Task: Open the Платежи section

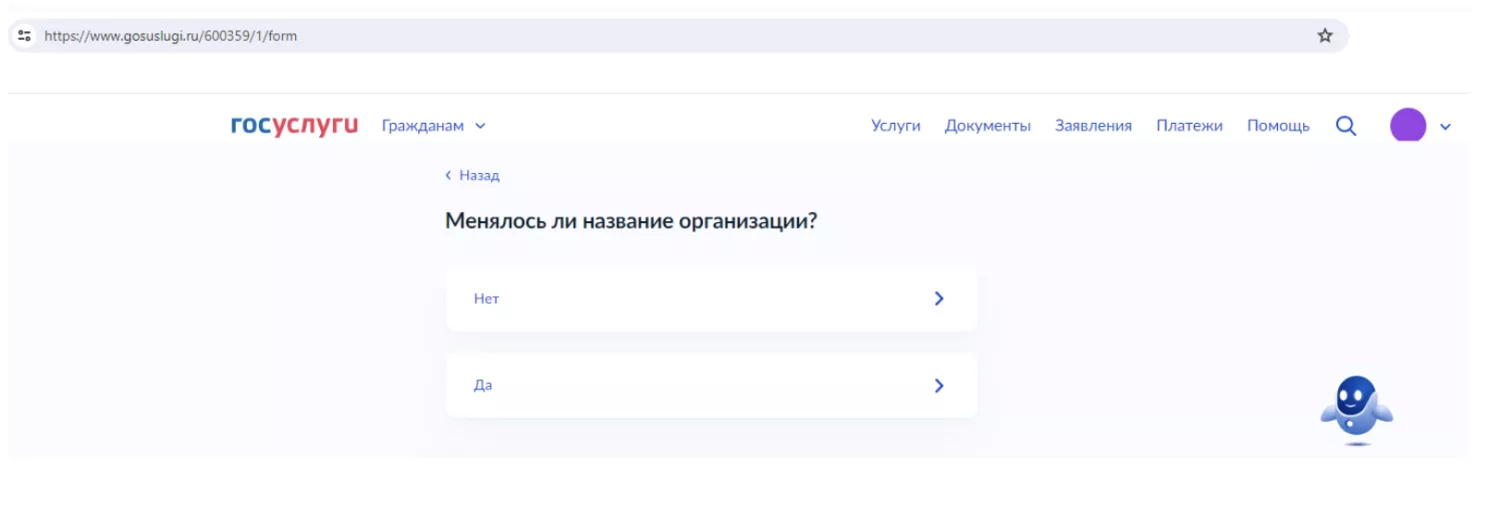Action: (1189, 126)
